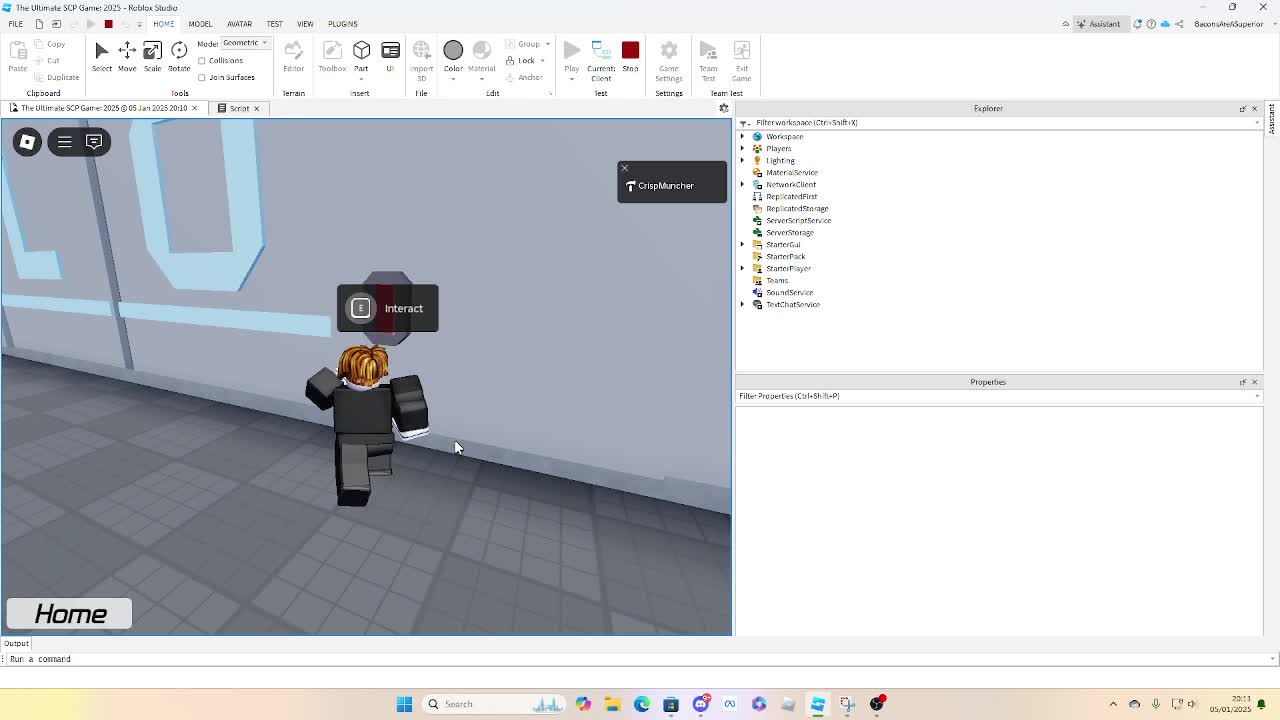The image size is (1280, 720).
Task: Click the Run a command bar
Action: [640, 660]
